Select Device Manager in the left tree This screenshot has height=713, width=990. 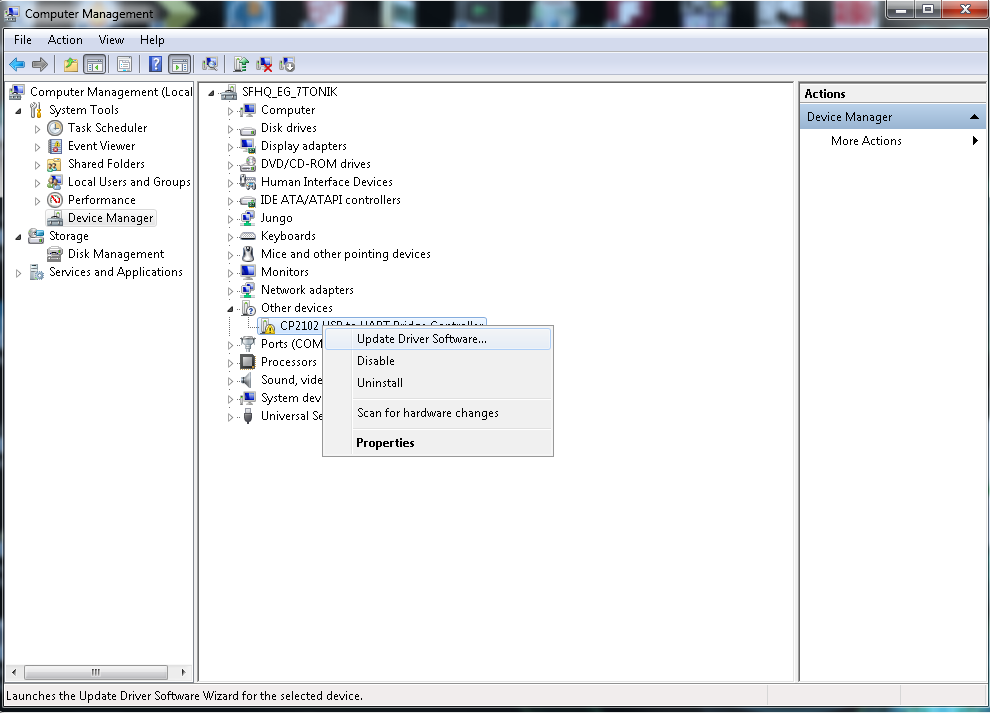pos(110,219)
